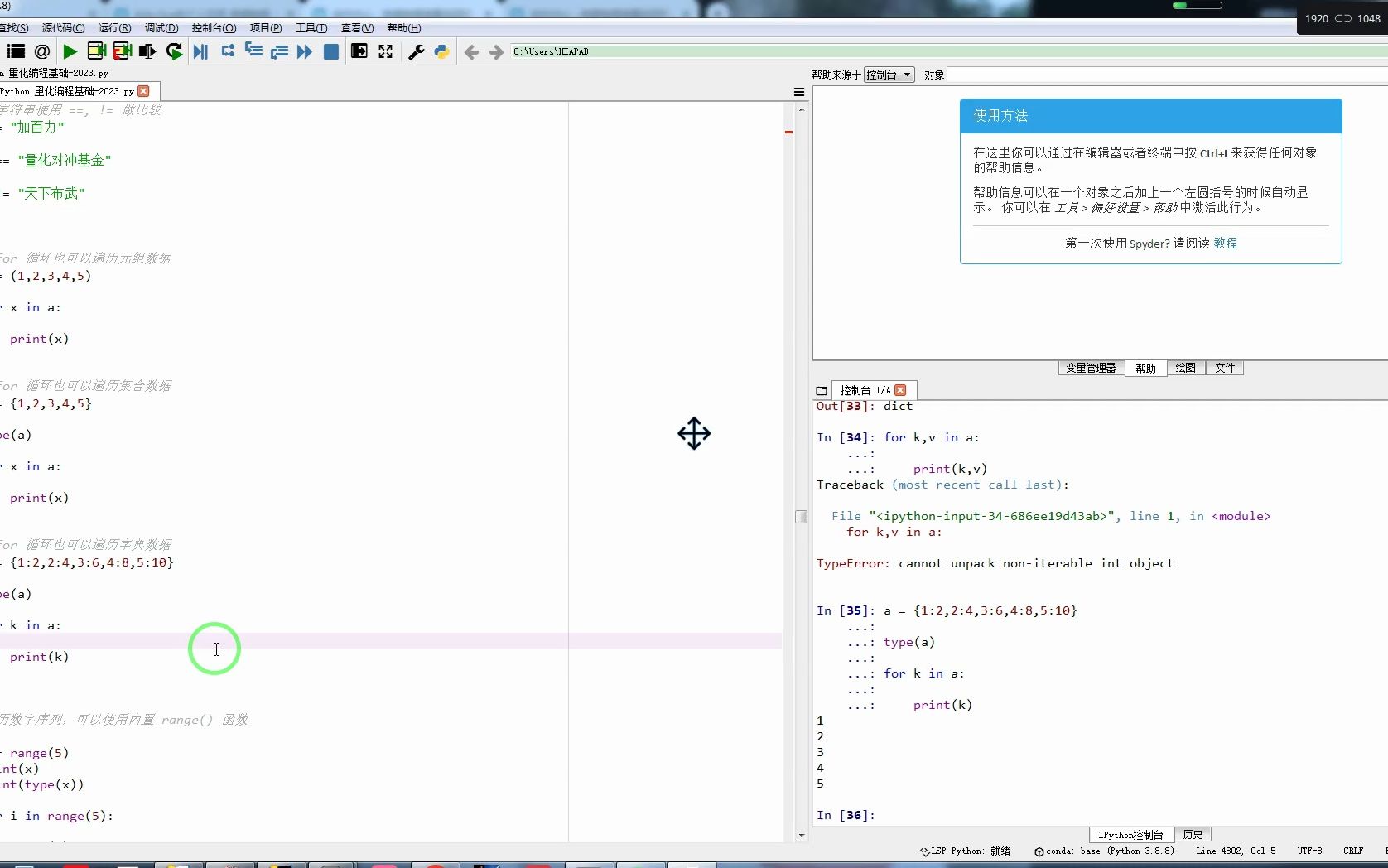The width and height of the screenshot is (1388, 868).
Task: Click the Back arrow in the toolbar
Action: point(471,52)
